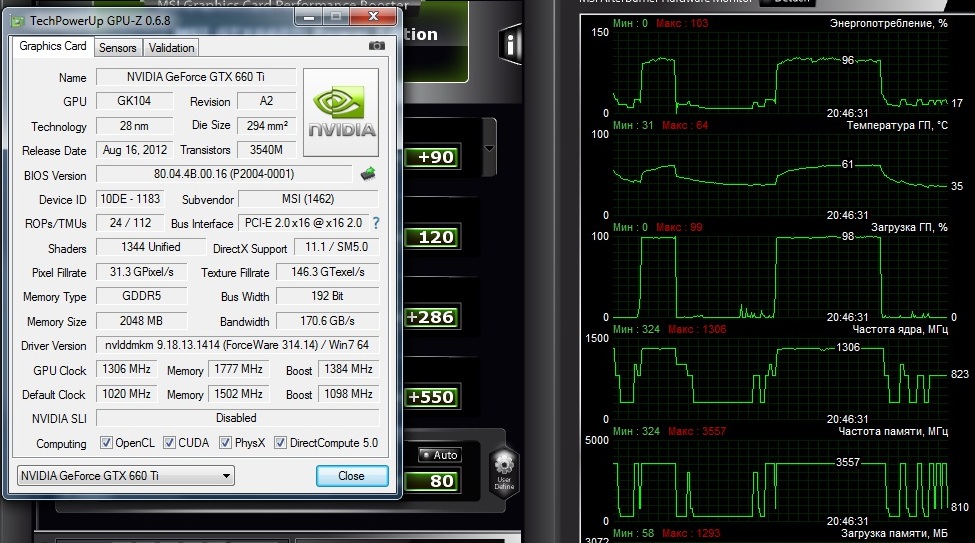Toggle the CUDA checkbox

[x=169, y=443]
